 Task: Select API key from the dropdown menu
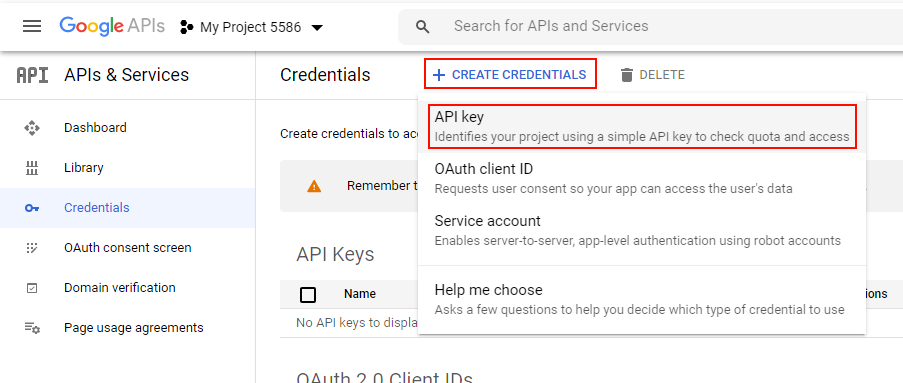coord(642,126)
